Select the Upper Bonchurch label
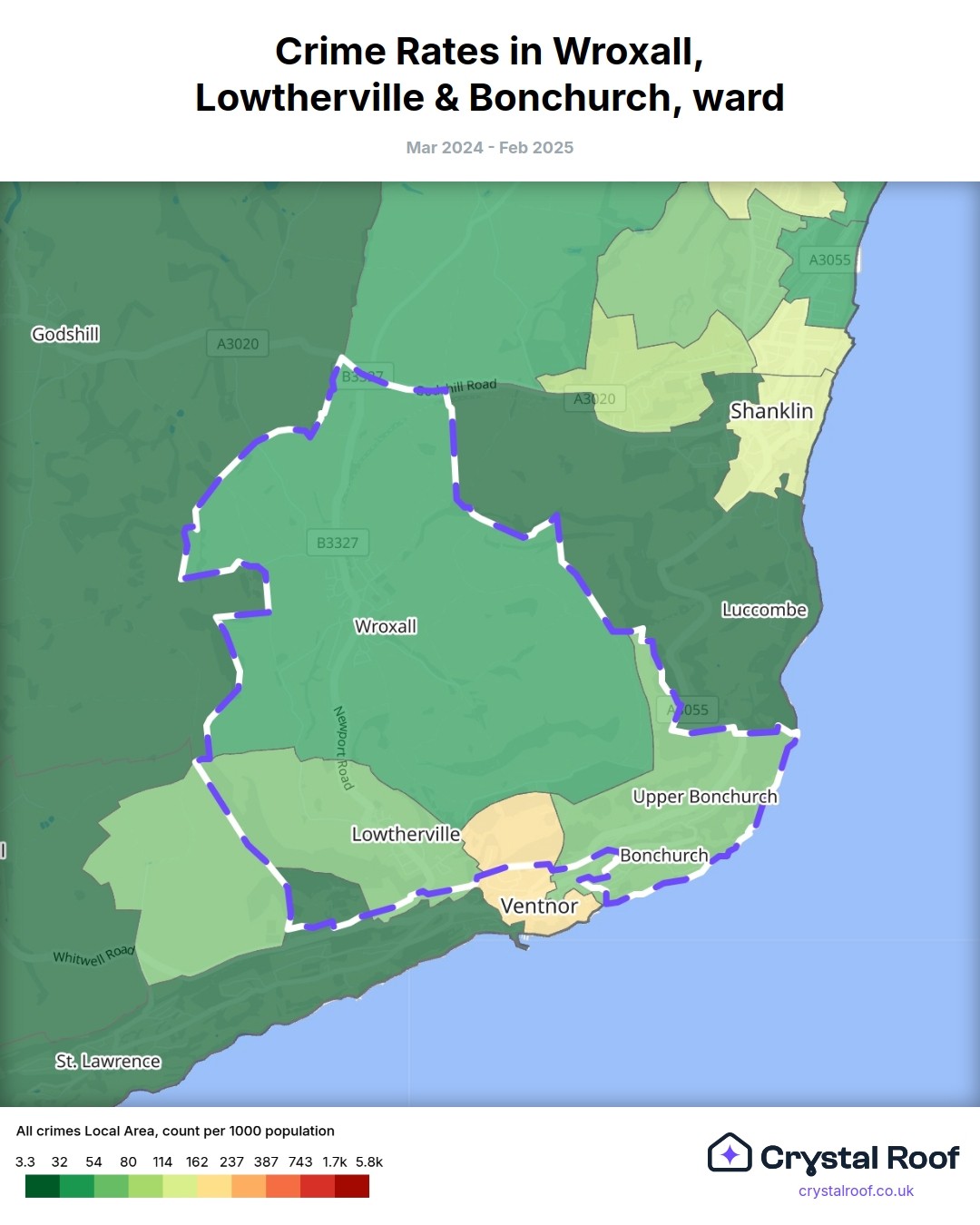 point(705,797)
